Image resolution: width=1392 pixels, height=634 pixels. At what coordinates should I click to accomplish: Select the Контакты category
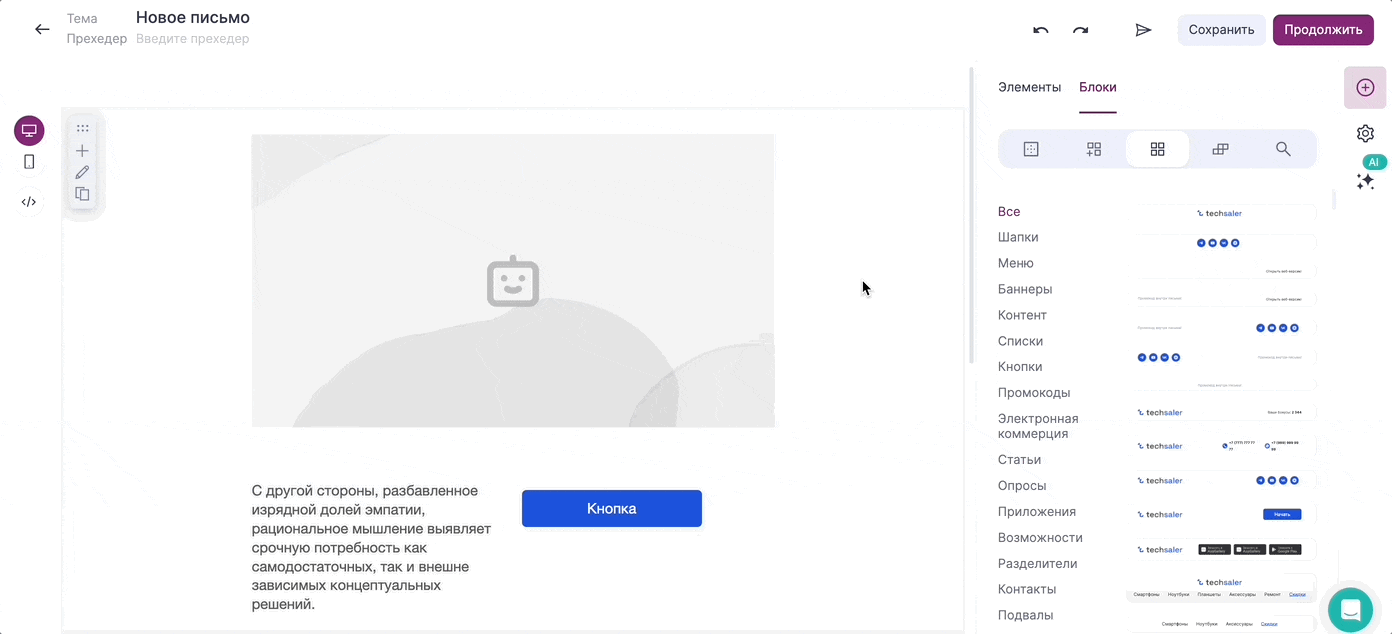(1027, 590)
